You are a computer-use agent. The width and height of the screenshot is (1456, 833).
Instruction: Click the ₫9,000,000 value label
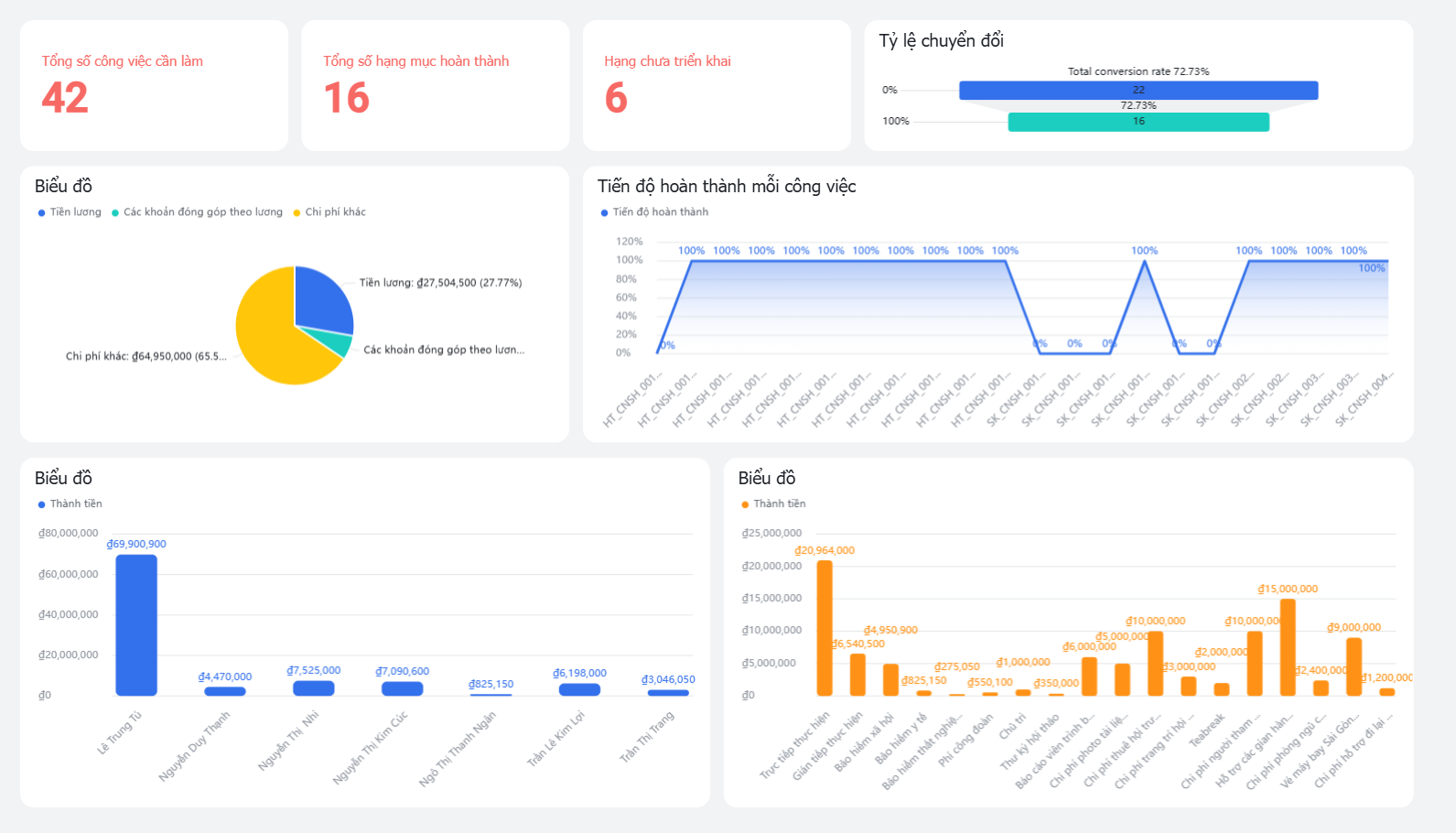point(1354,627)
